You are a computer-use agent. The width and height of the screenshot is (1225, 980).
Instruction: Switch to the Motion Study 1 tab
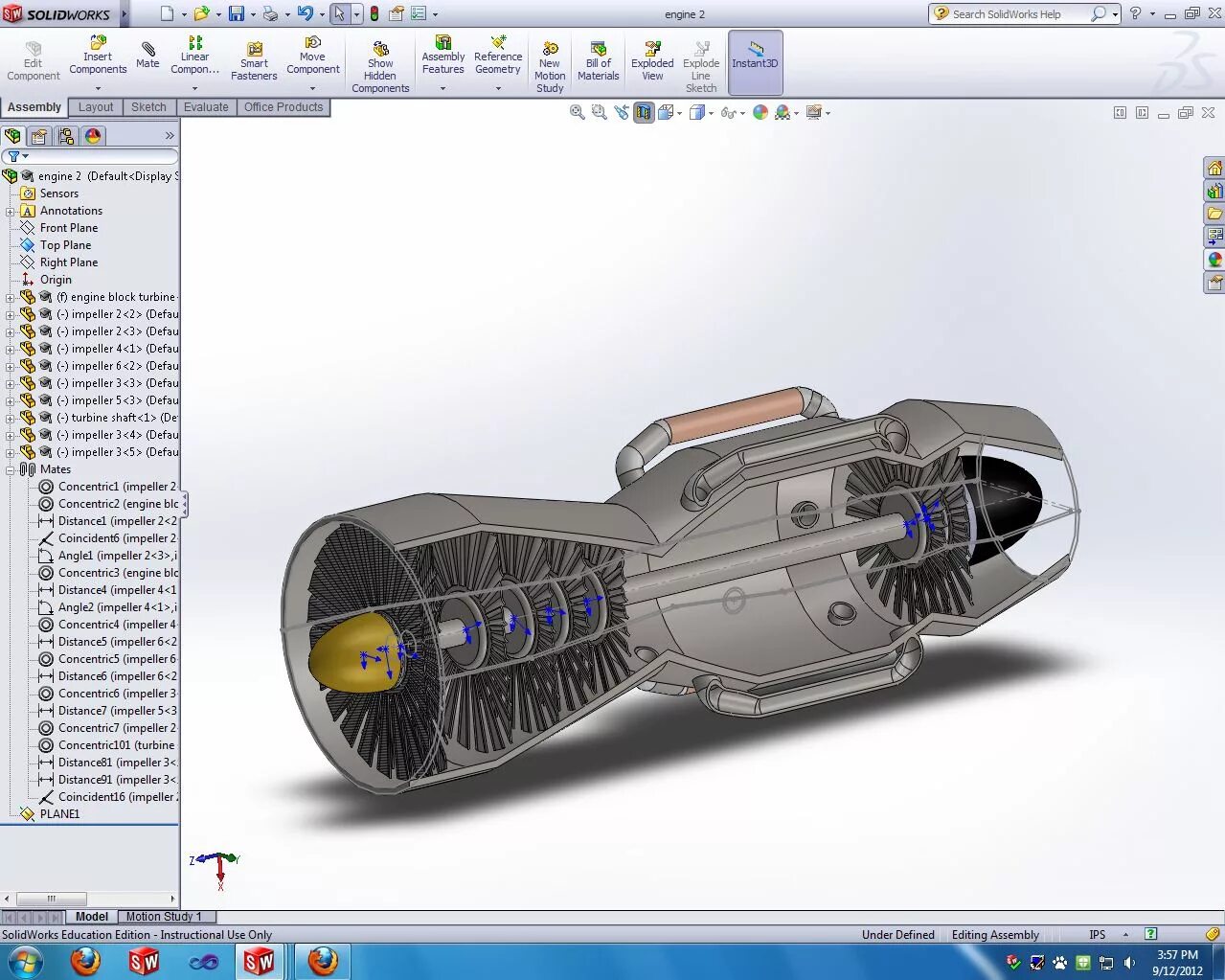pos(165,916)
